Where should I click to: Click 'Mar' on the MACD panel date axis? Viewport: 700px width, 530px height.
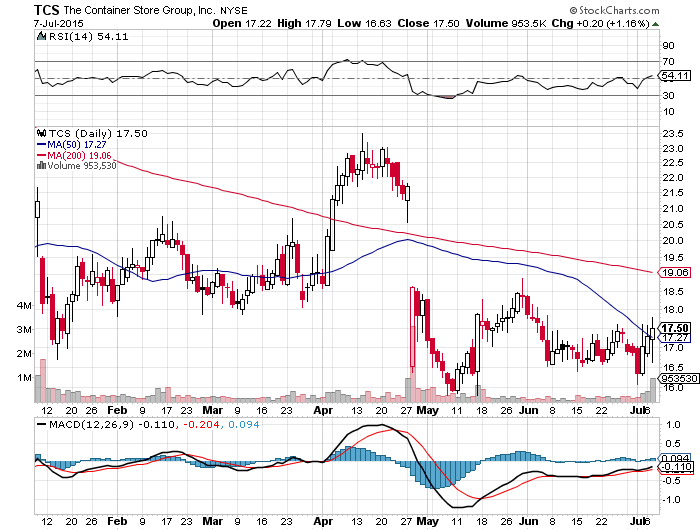(212, 521)
